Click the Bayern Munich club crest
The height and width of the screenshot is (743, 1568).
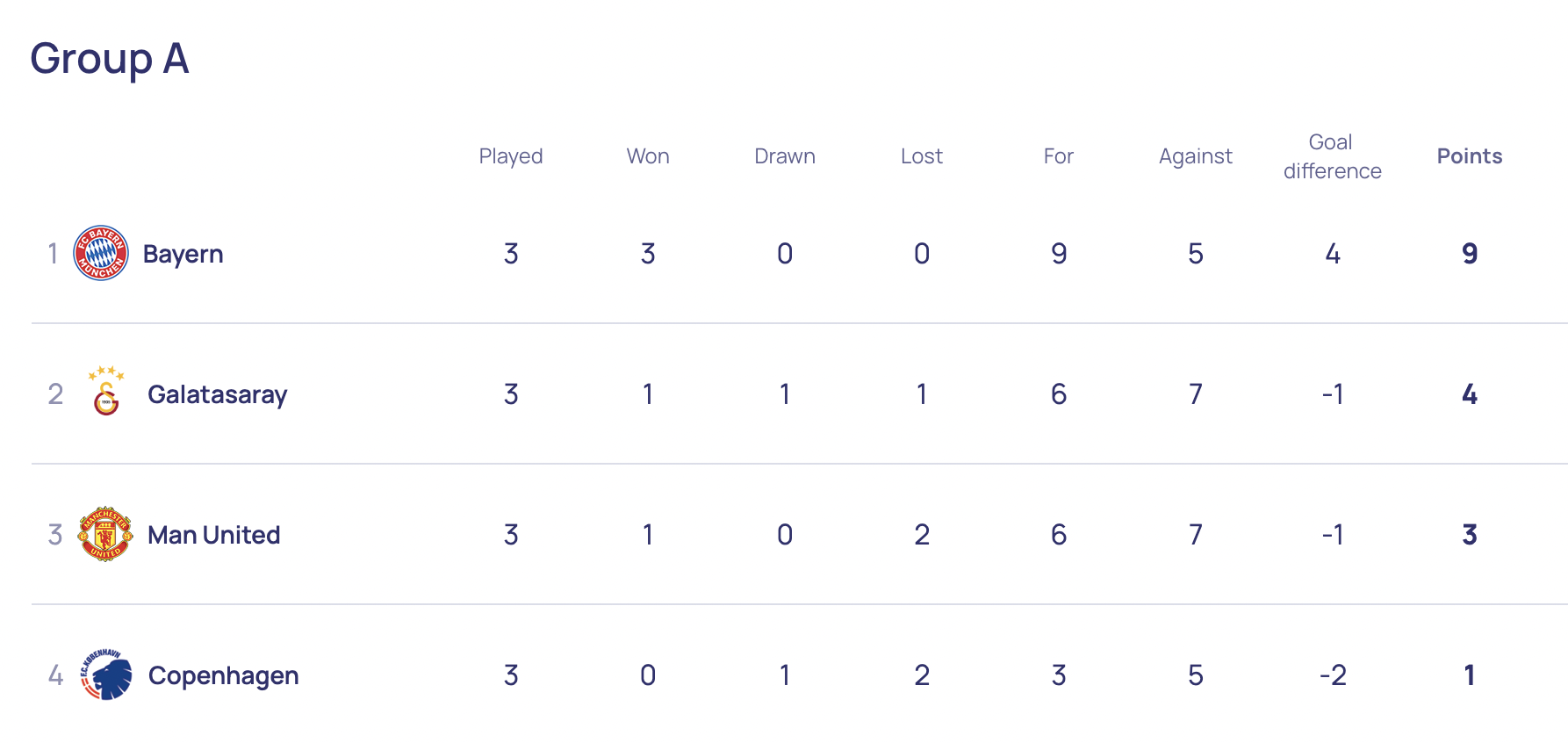(x=101, y=253)
